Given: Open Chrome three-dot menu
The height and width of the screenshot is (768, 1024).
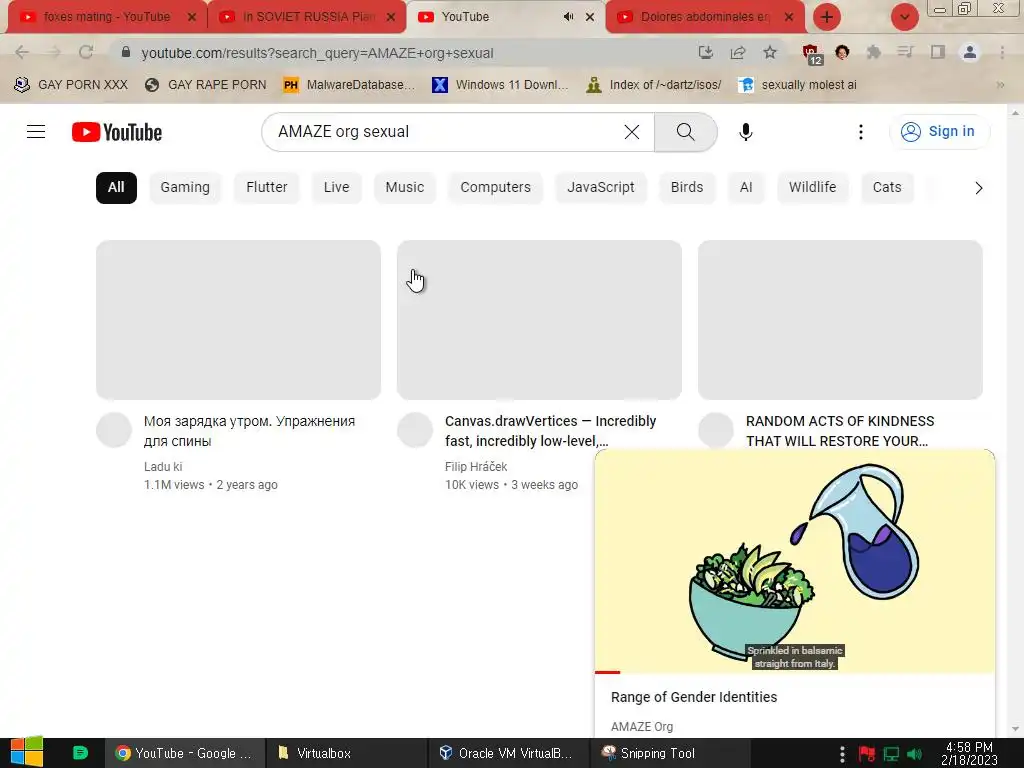Looking at the screenshot, I should (1002, 52).
